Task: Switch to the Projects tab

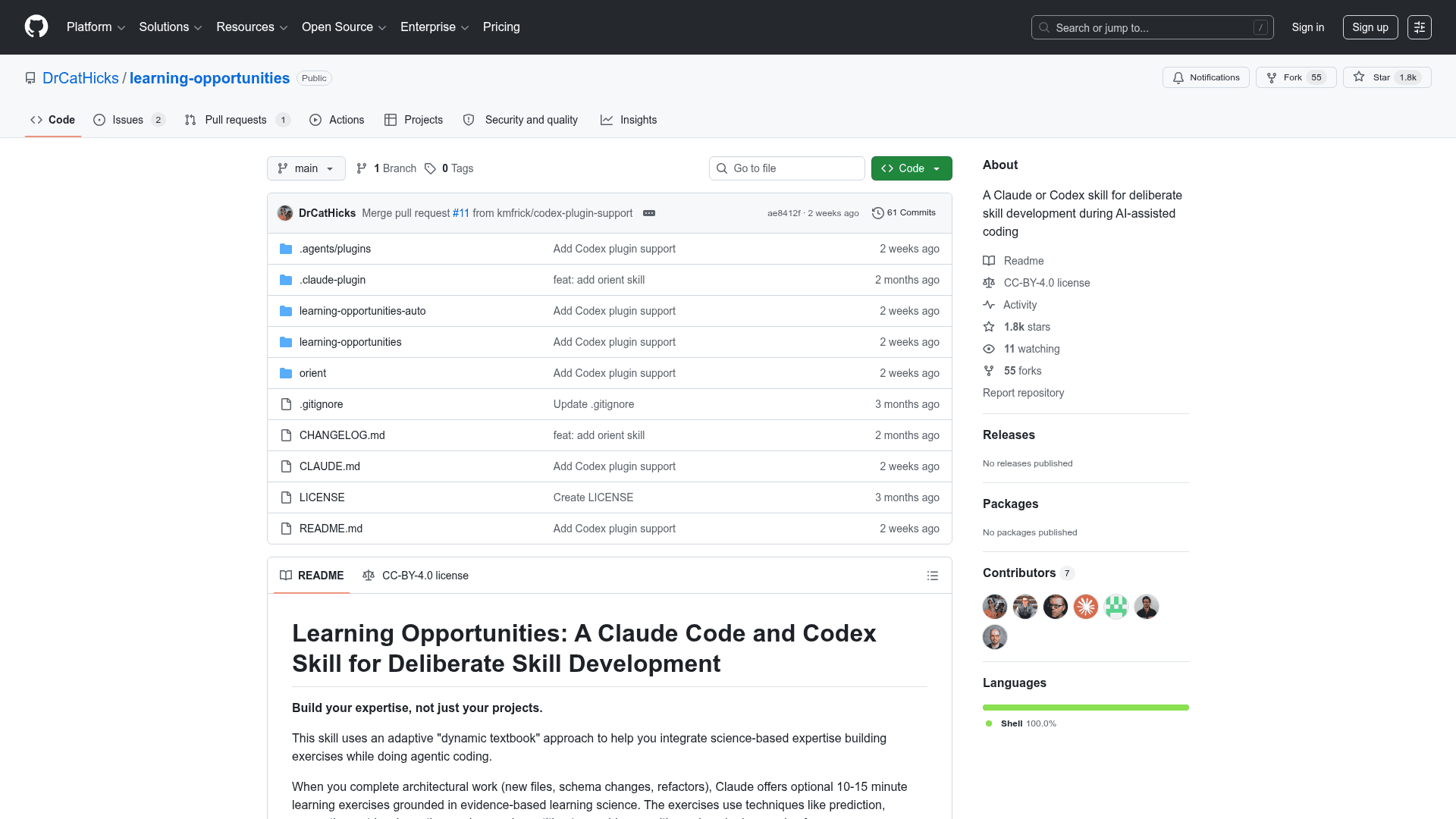Action: pos(413,120)
